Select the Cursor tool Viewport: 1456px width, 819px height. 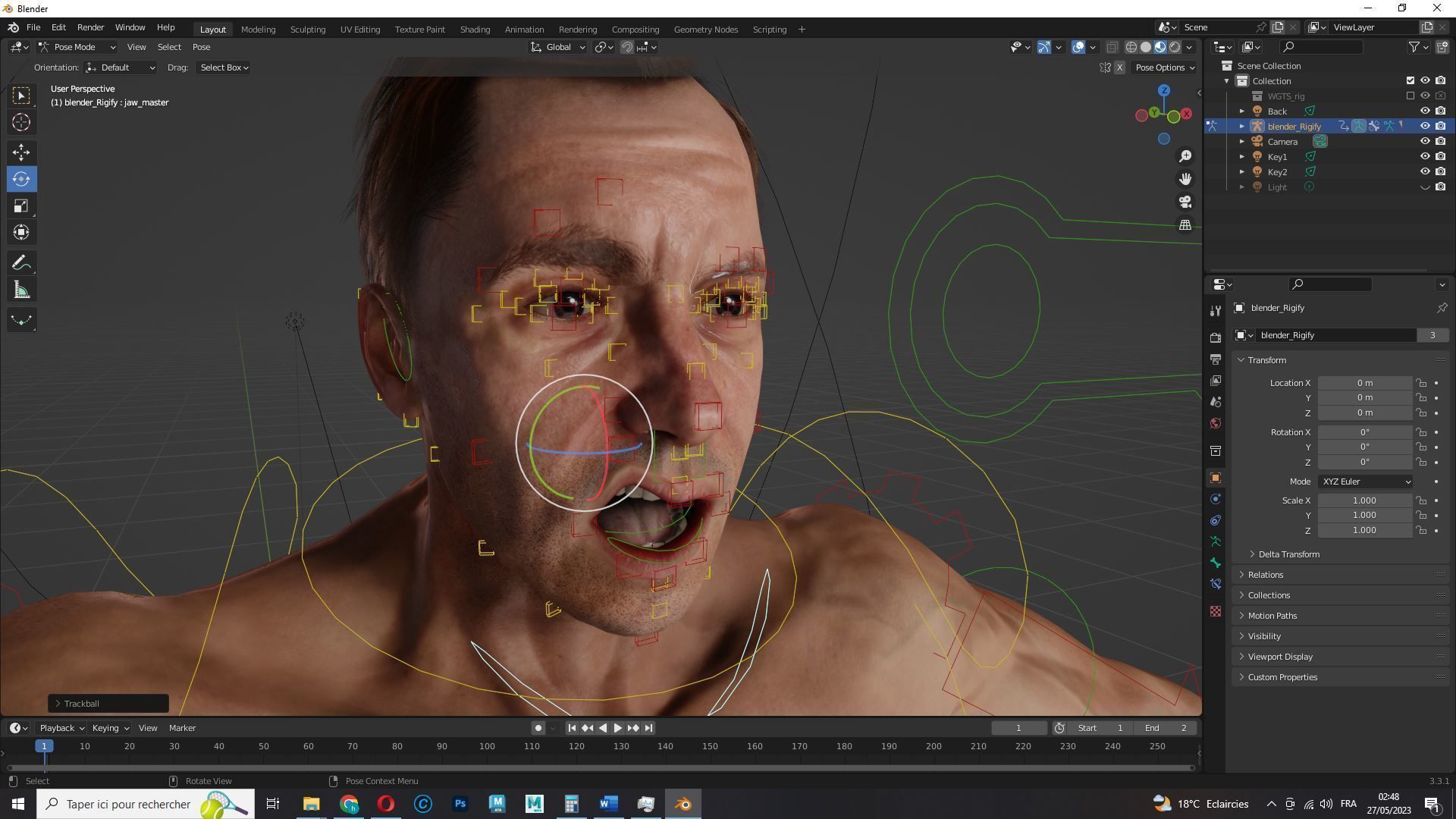(x=21, y=122)
